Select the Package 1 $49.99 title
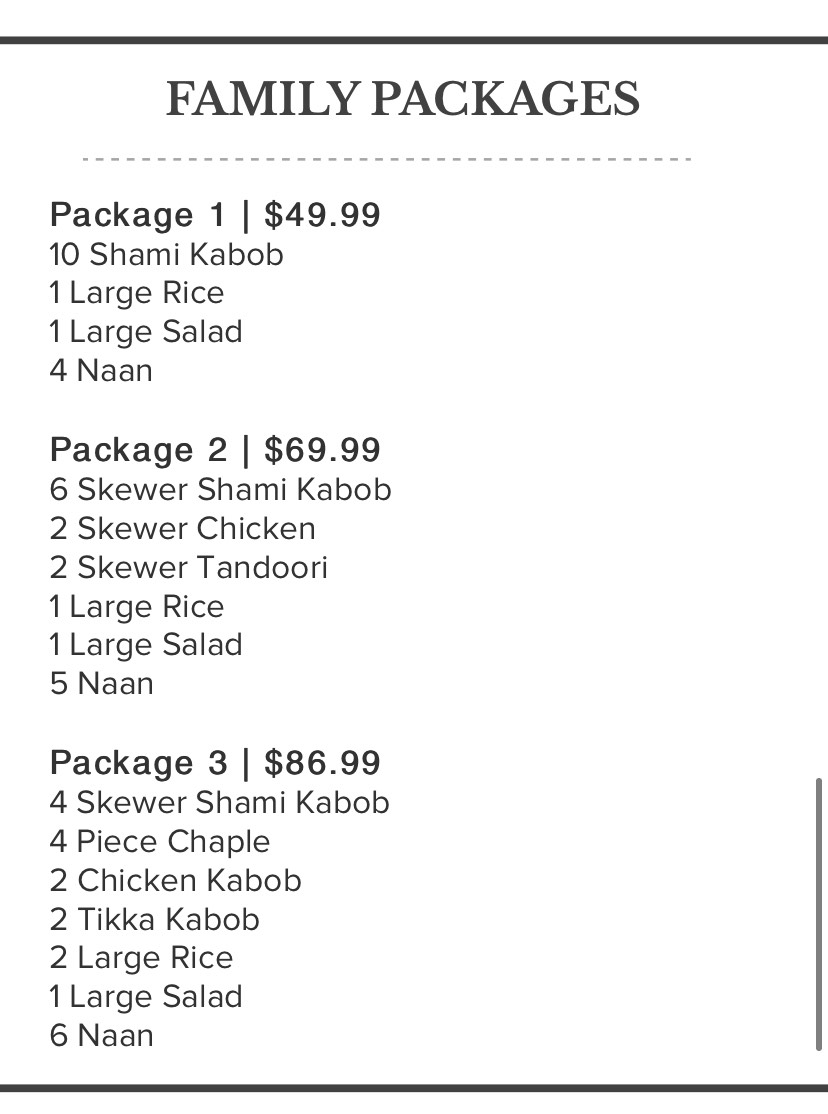Screen dimensions: 828x1114 [x=215, y=215]
